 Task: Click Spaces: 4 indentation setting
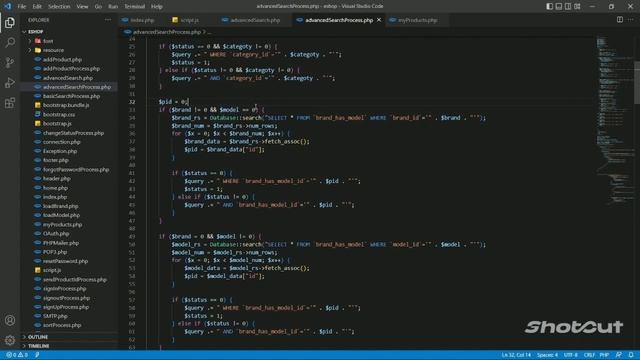click(x=547, y=355)
